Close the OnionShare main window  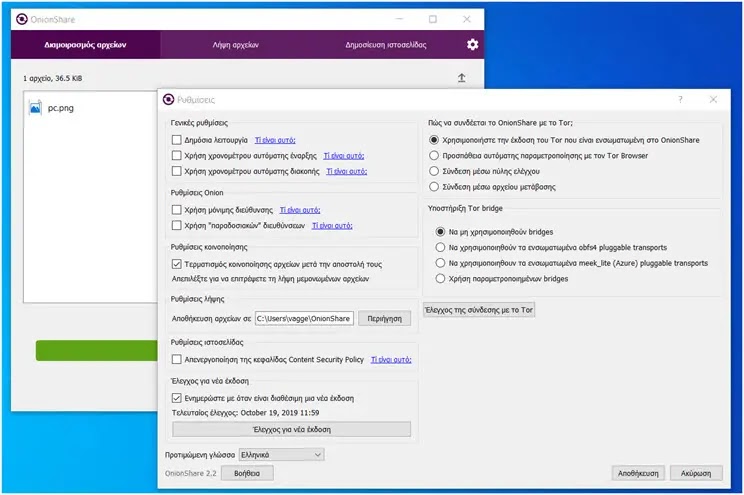(467, 19)
